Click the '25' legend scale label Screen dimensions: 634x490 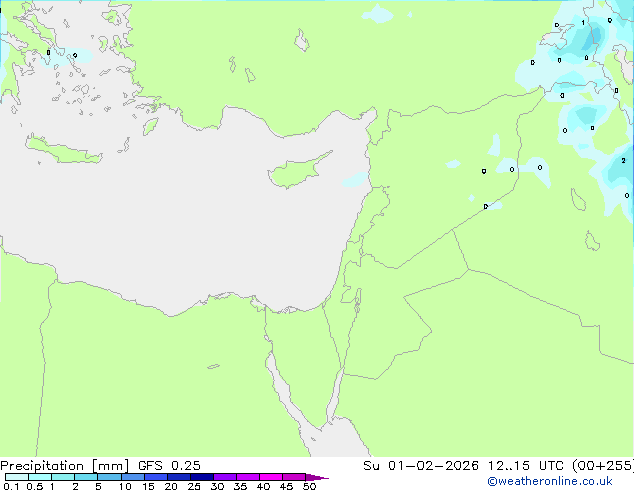pos(194,486)
